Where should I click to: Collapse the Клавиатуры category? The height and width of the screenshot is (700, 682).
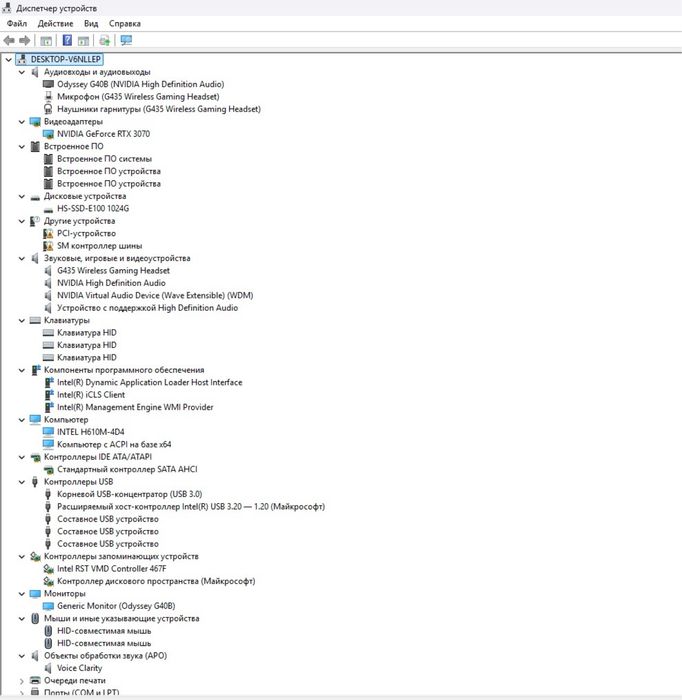coord(21,321)
